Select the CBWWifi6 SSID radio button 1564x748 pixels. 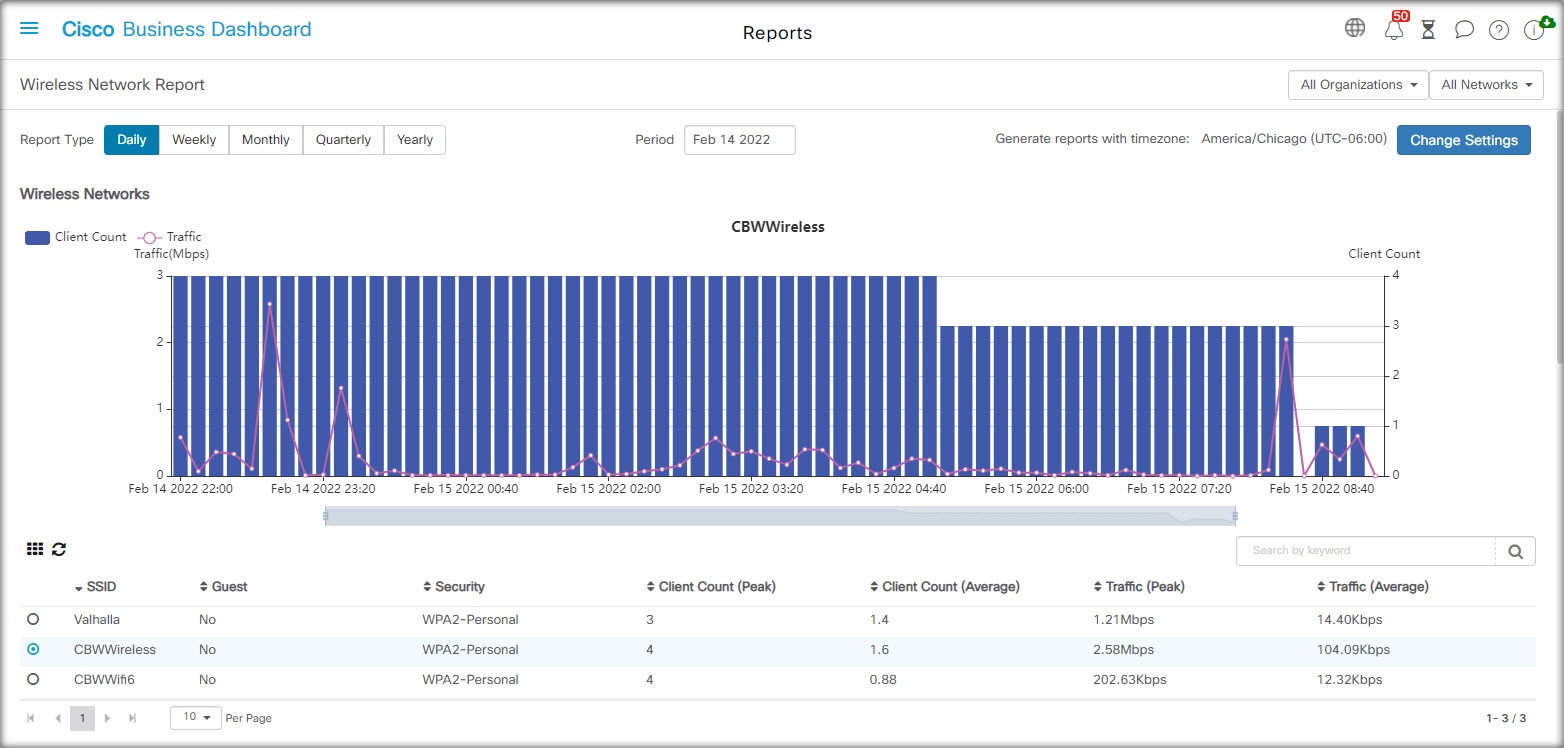33,679
